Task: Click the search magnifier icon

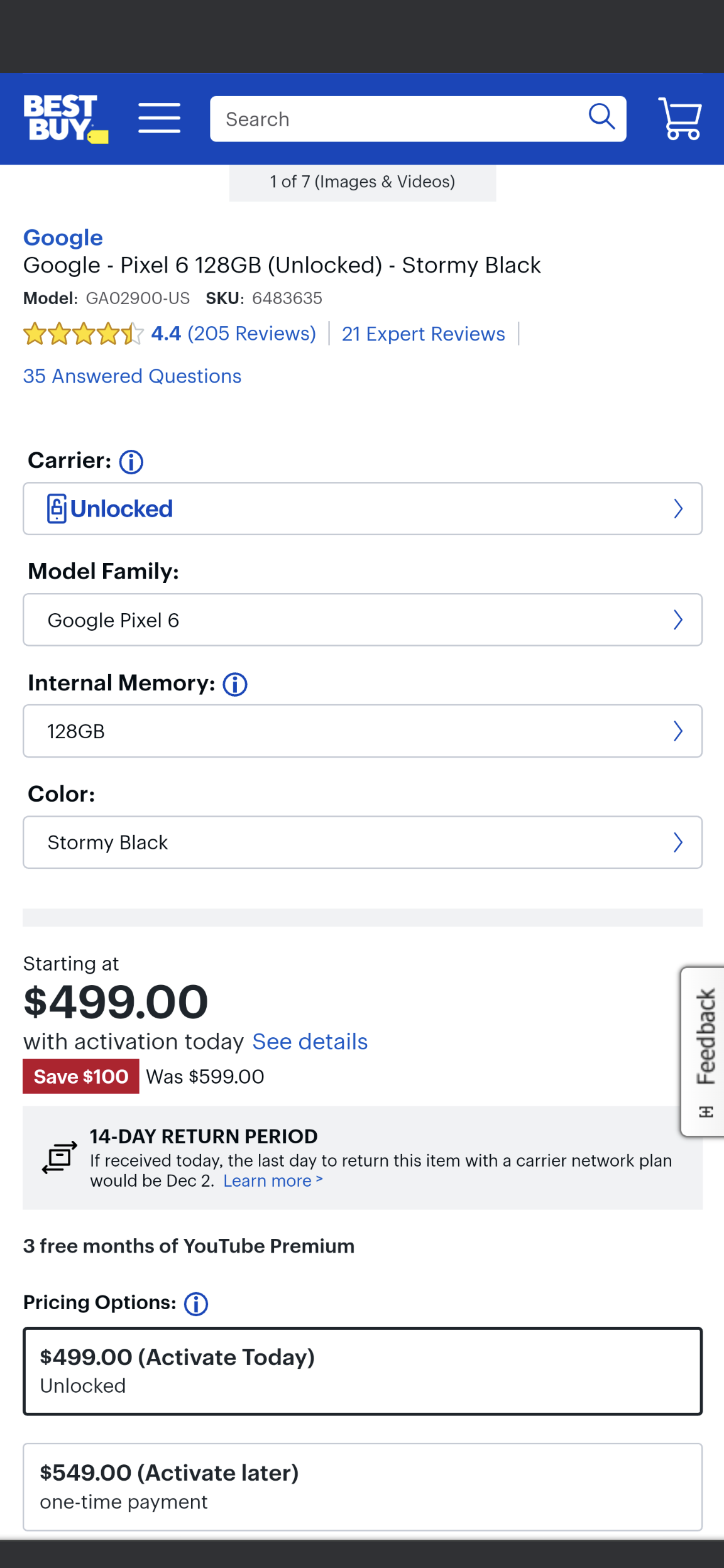Action: coord(601,117)
